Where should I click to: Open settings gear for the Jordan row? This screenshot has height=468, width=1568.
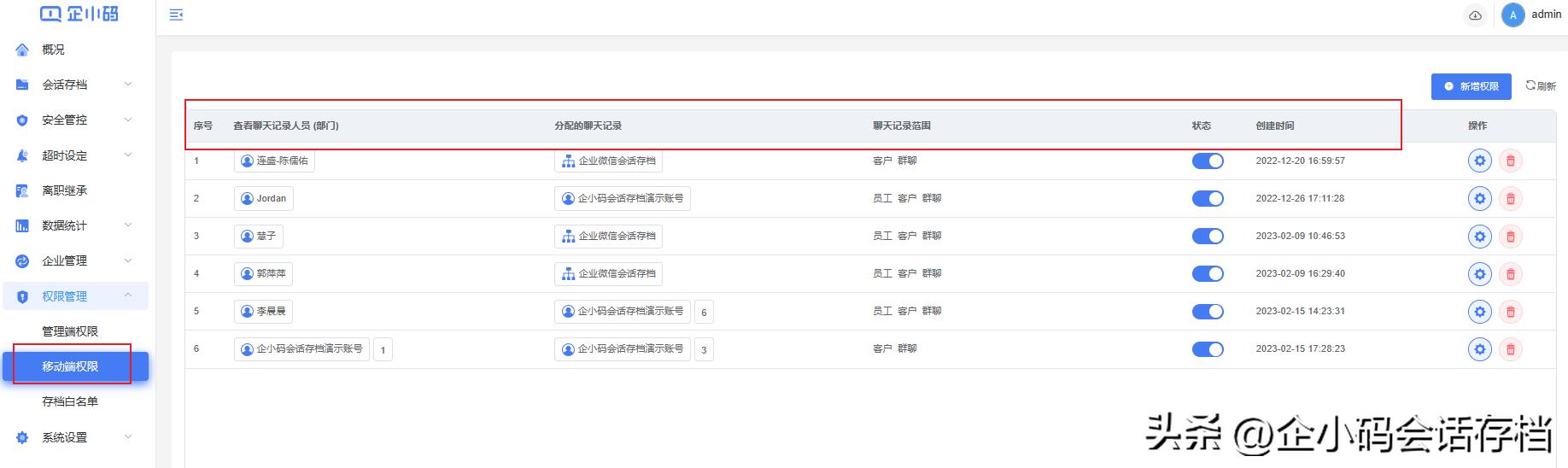point(1479,199)
